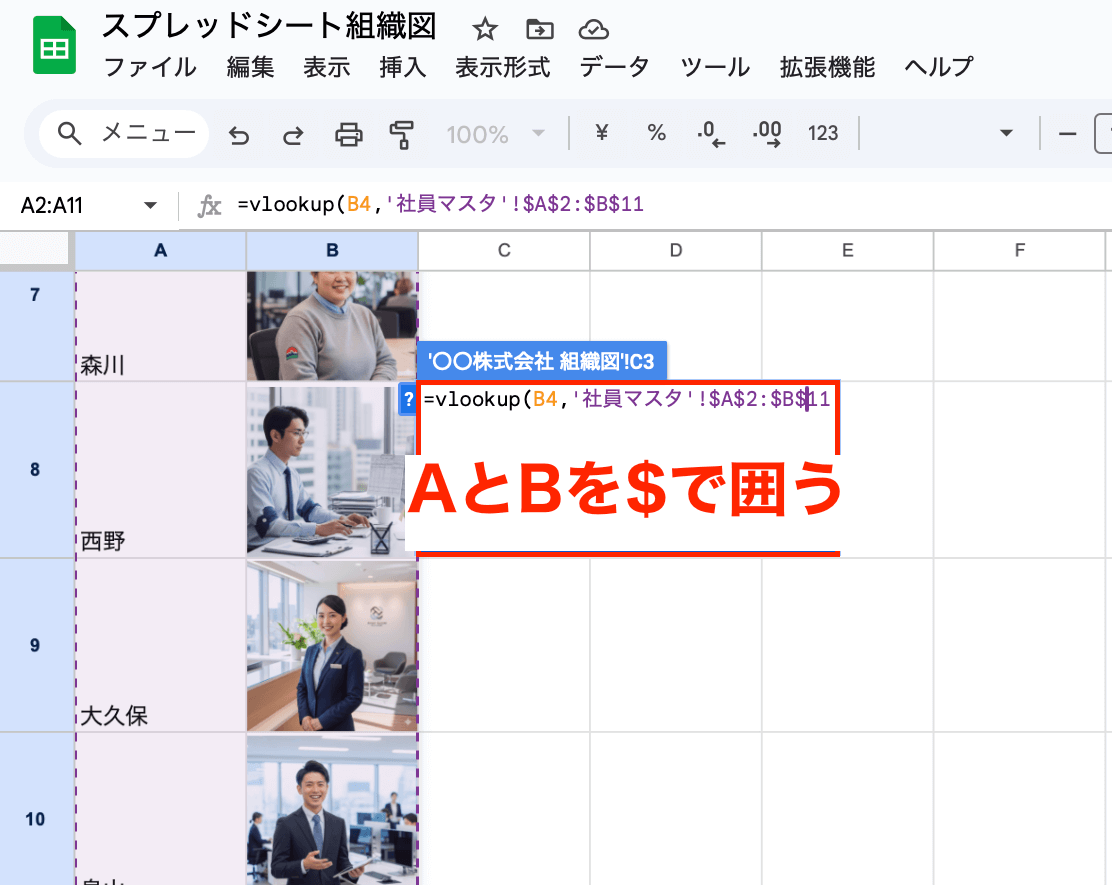This screenshot has width=1112, height=885.
Task: Click the Google Sheets logo
Action: [54, 44]
